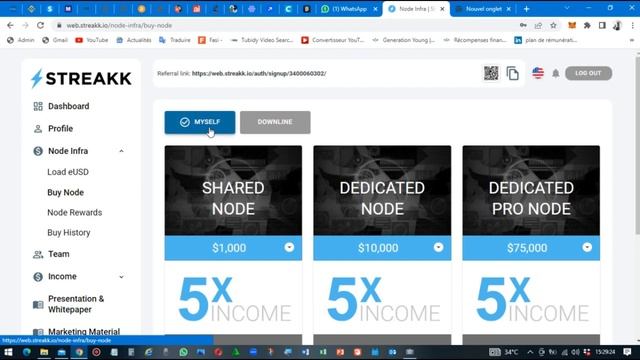640x360 pixels.
Task: Open the saved passwords key icon
Action: point(523,25)
